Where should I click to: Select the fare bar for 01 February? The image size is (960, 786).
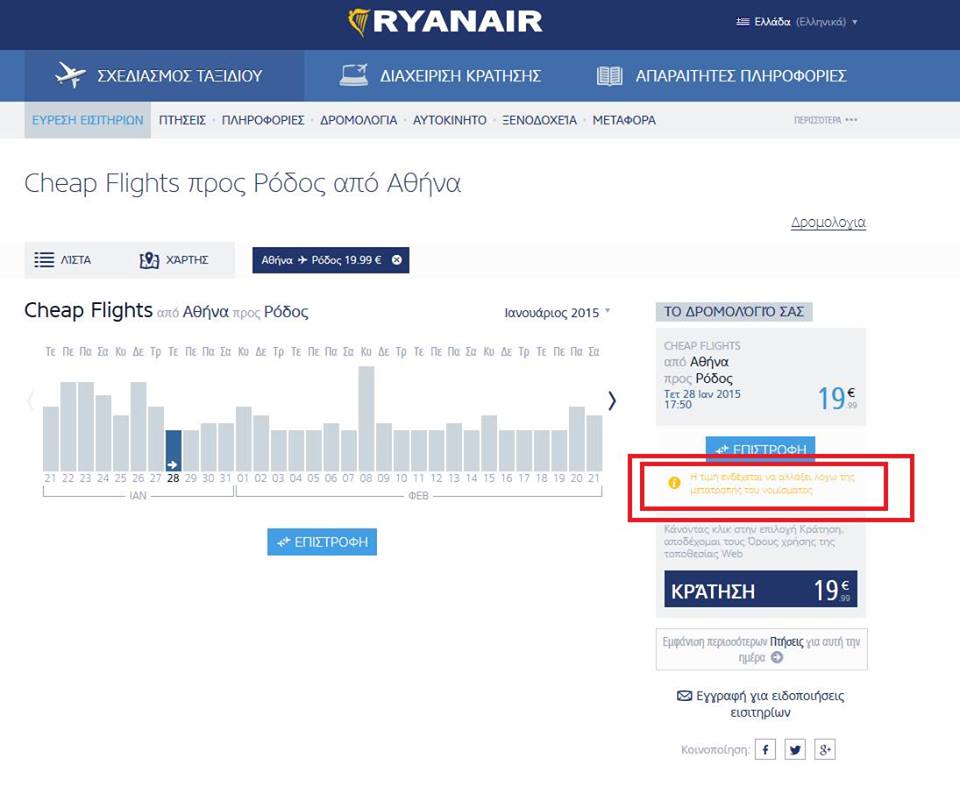[x=244, y=438]
